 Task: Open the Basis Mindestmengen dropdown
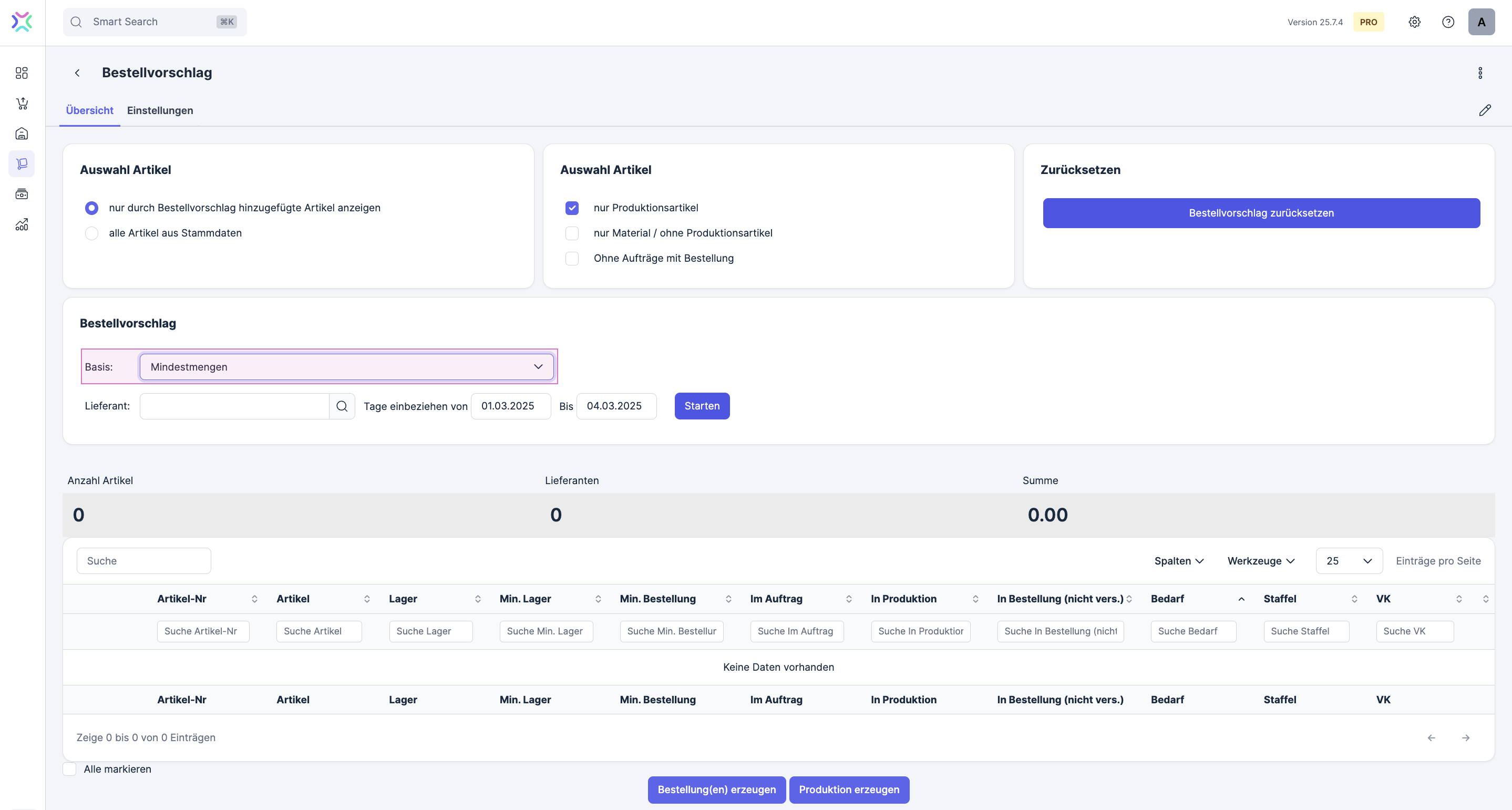pos(346,367)
